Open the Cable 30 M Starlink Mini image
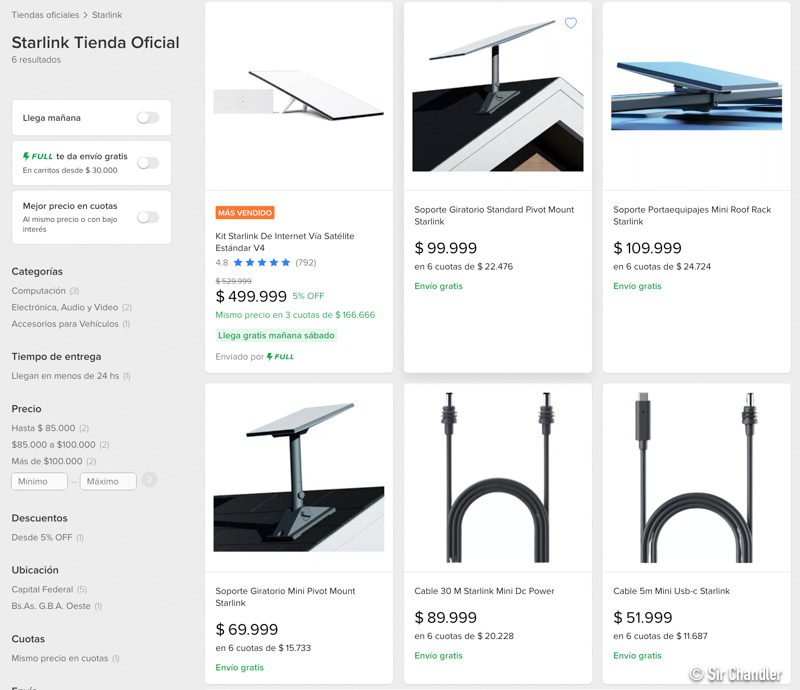Image resolution: width=800 pixels, height=690 pixels. tap(497, 476)
